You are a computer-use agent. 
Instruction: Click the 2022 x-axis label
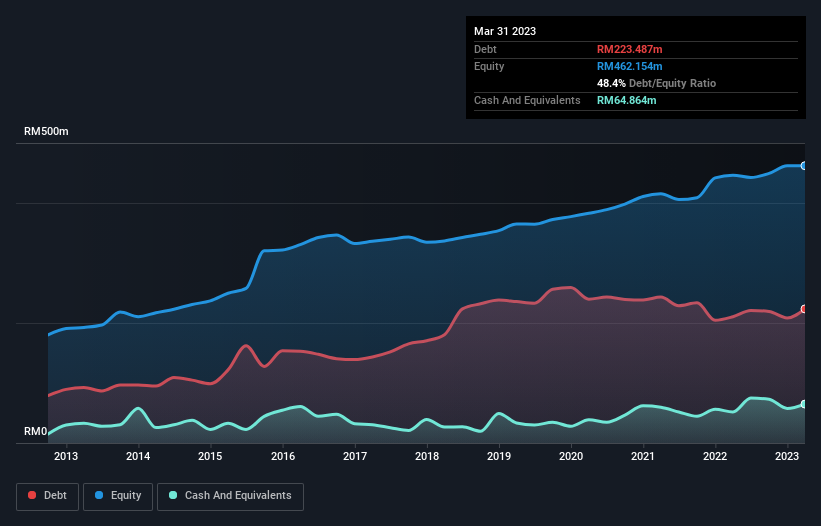(715, 456)
